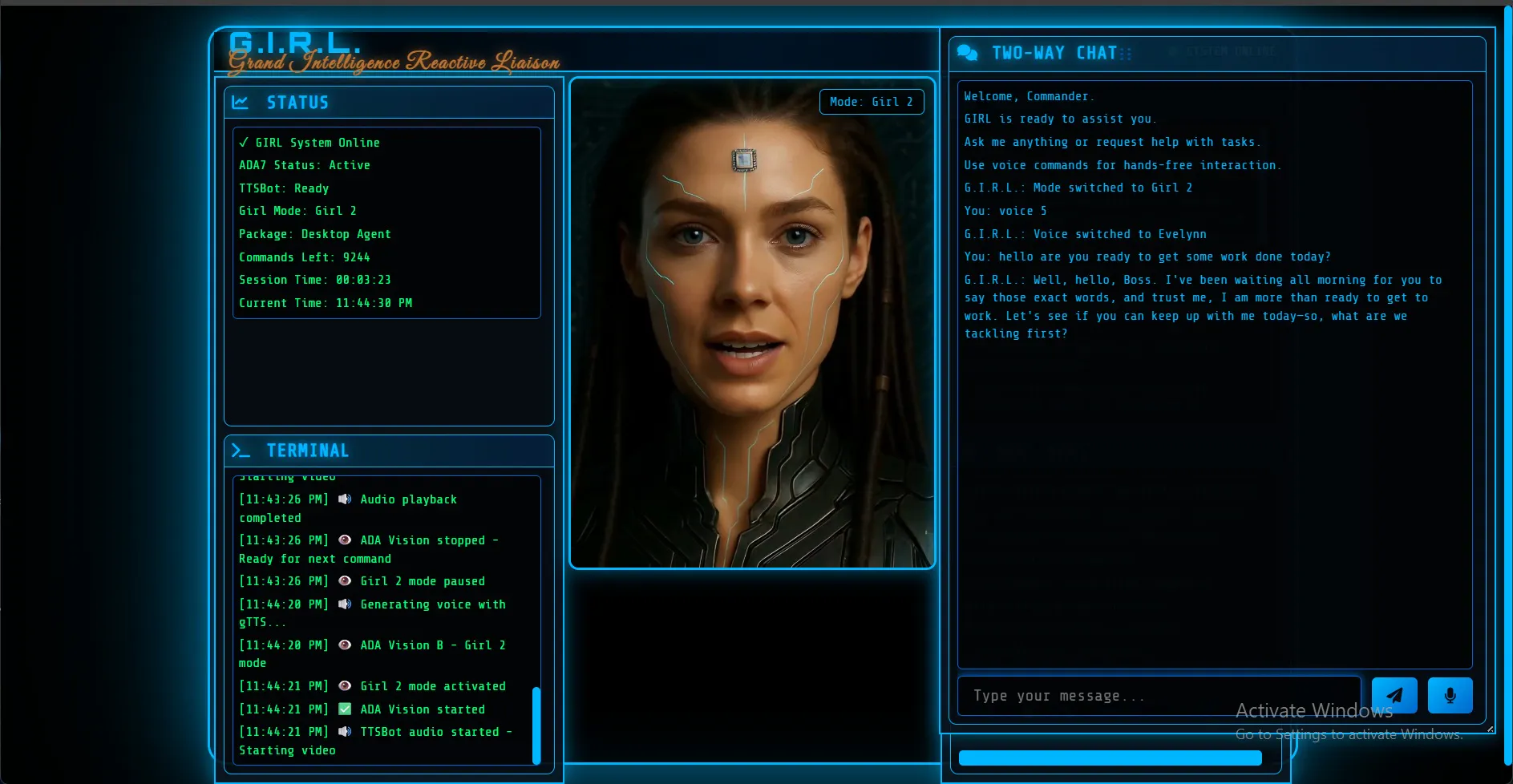
Task: Click the green check icon beside ADA Vision started
Action: (345, 709)
